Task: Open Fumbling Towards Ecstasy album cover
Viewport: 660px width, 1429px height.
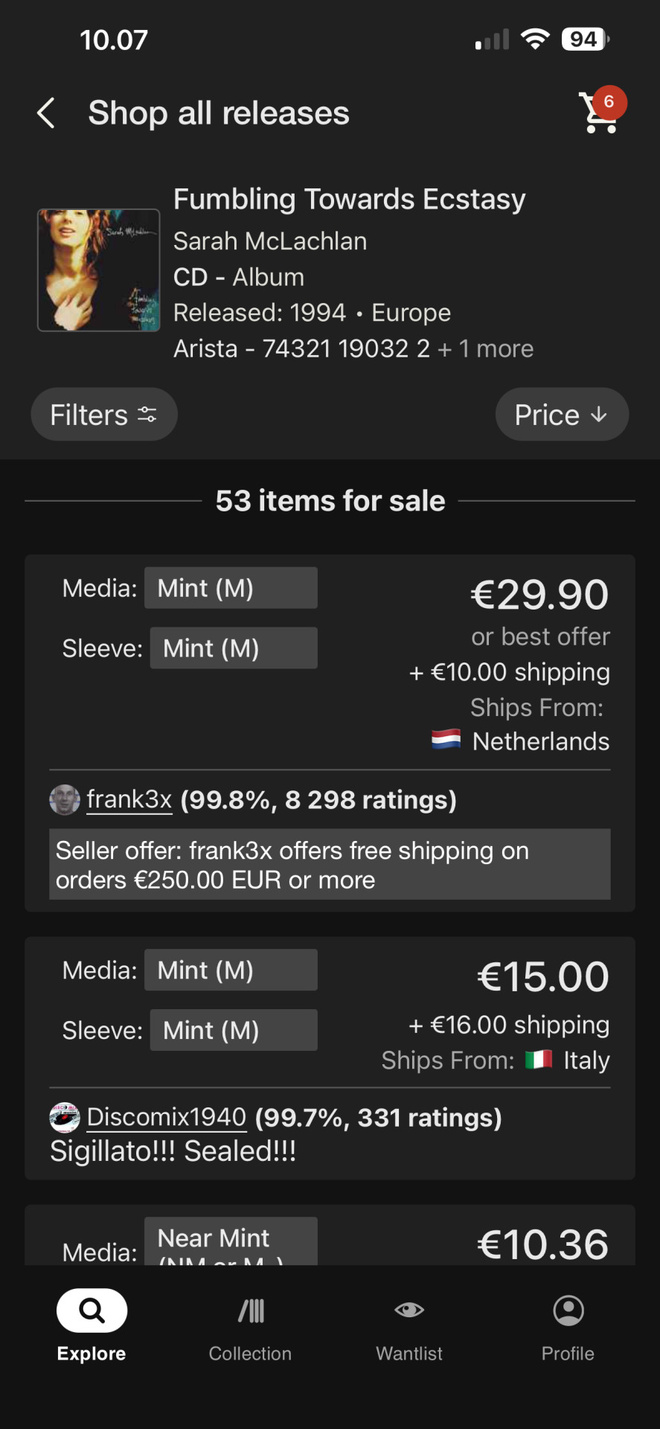Action: pos(99,270)
